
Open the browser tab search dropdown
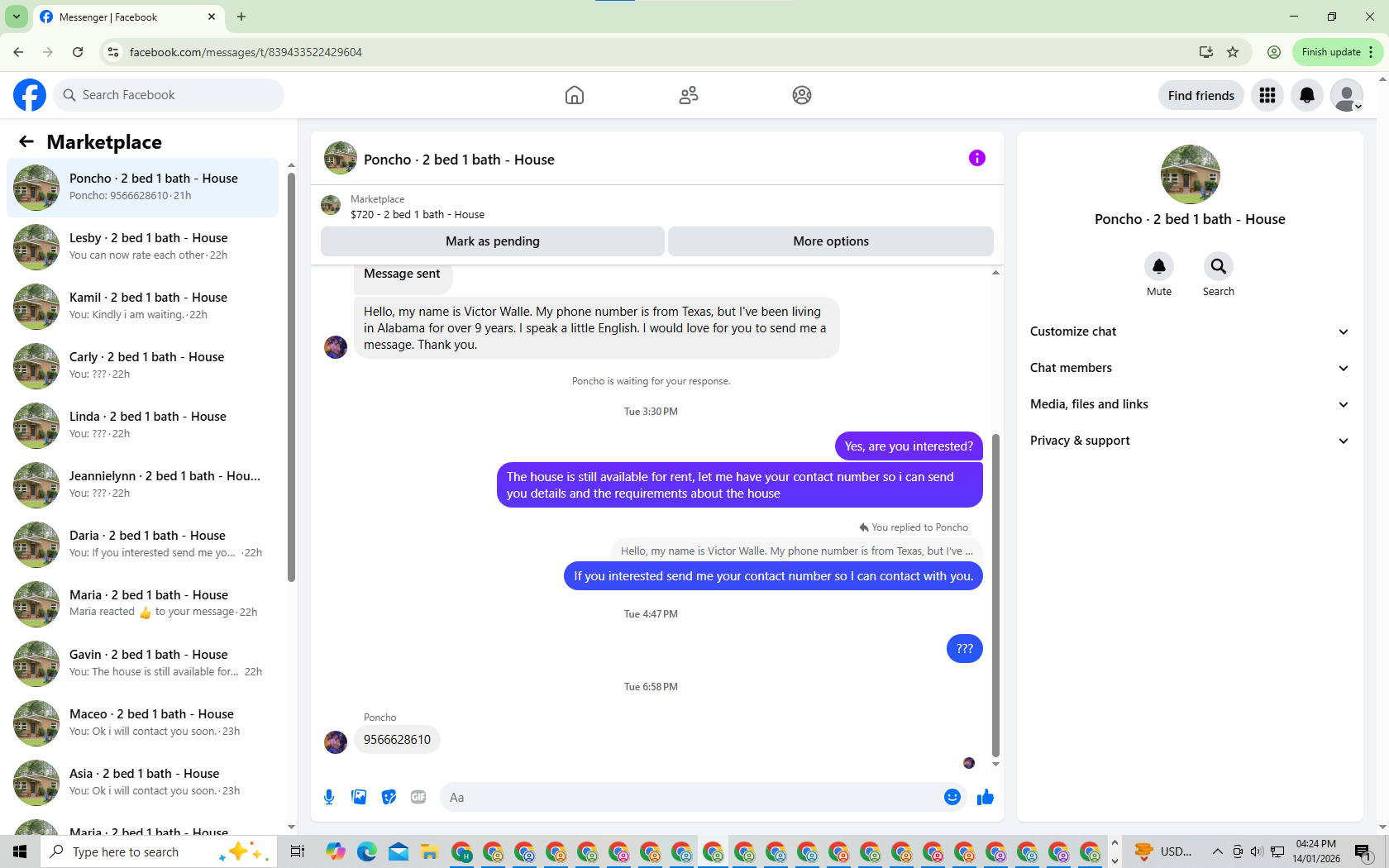[x=17, y=17]
